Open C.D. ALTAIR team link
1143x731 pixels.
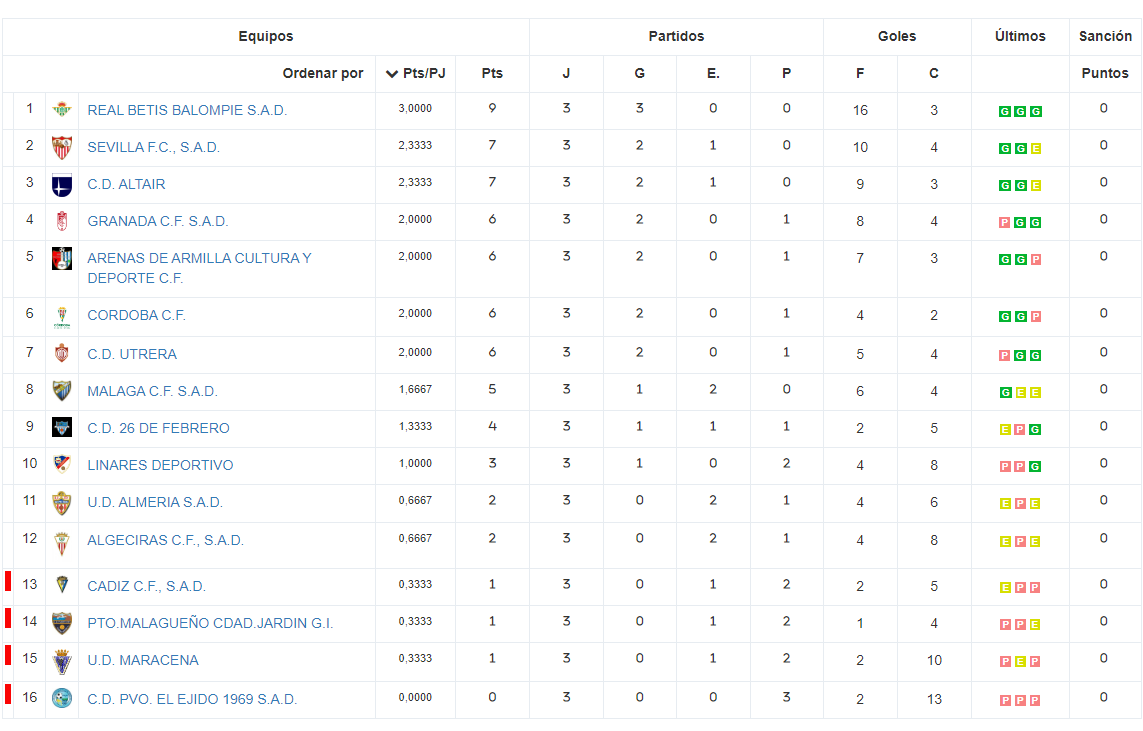point(126,185)
